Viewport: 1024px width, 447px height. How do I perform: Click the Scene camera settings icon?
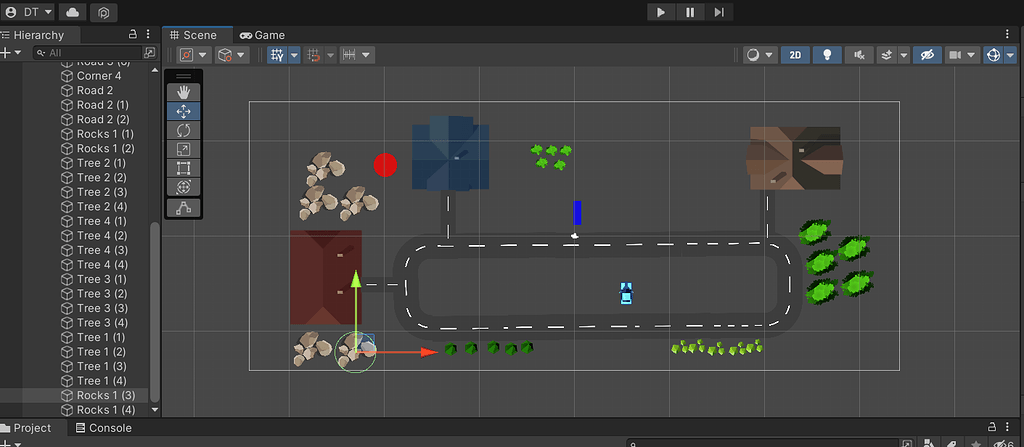[955, 56]
